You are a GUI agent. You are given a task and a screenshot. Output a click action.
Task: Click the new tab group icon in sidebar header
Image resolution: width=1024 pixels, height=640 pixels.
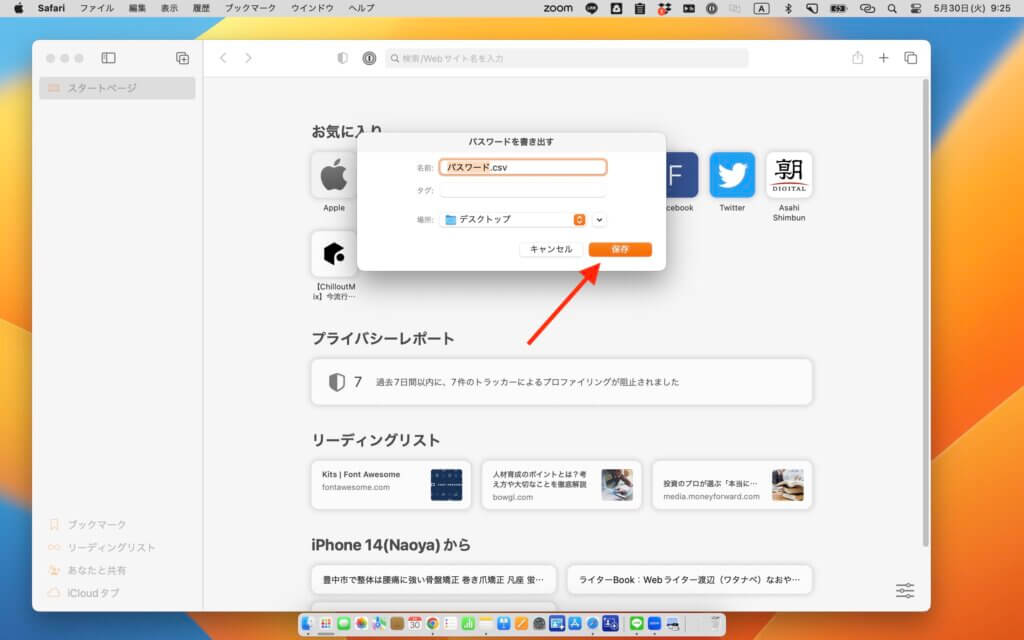pyautogui.click(x=182, y=58)
